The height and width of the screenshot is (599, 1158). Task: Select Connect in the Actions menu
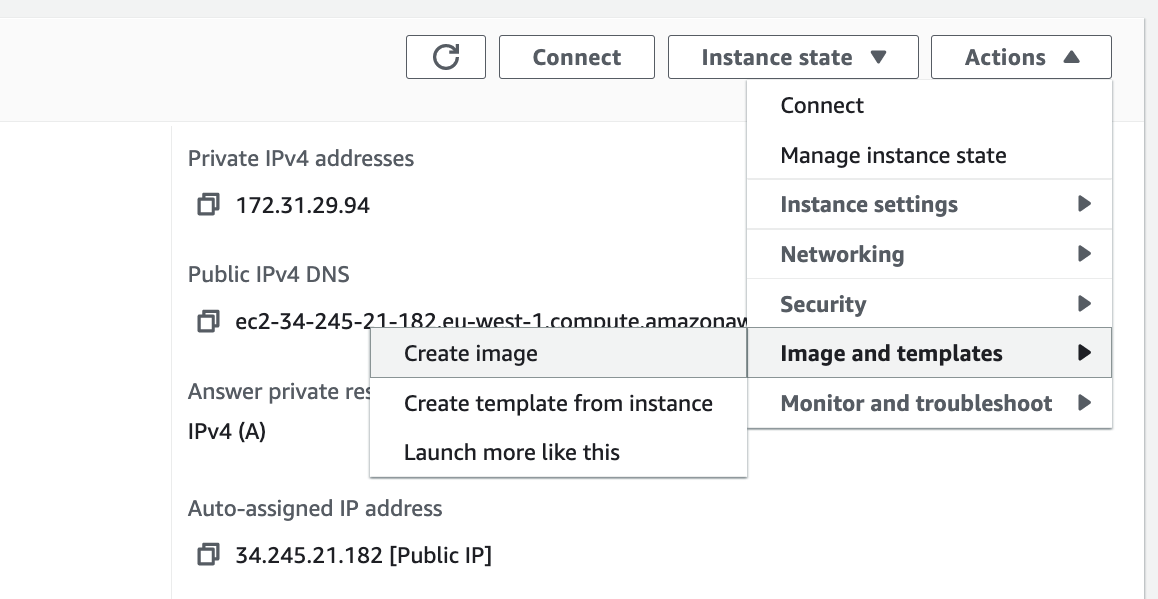pos(822,106)
